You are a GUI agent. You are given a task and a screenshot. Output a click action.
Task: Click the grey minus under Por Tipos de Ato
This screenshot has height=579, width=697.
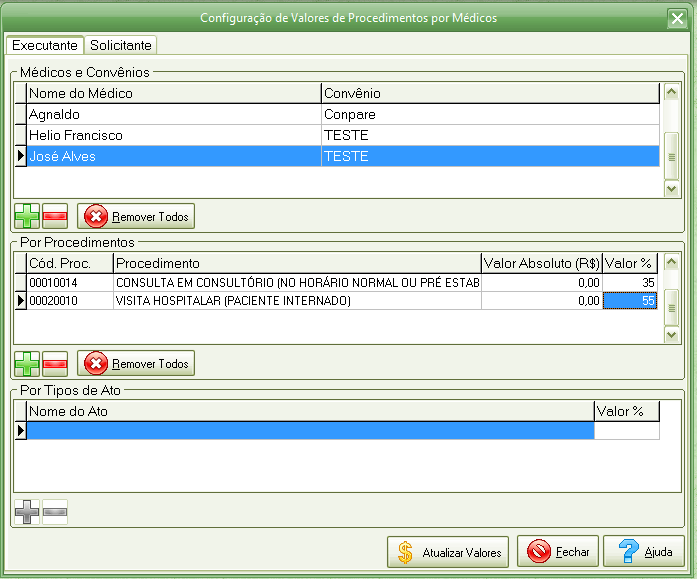click(55, 512)
